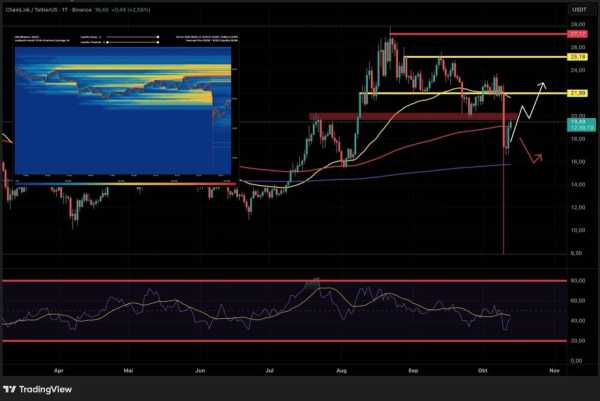Click the yellow 25.19 price label

578,58
